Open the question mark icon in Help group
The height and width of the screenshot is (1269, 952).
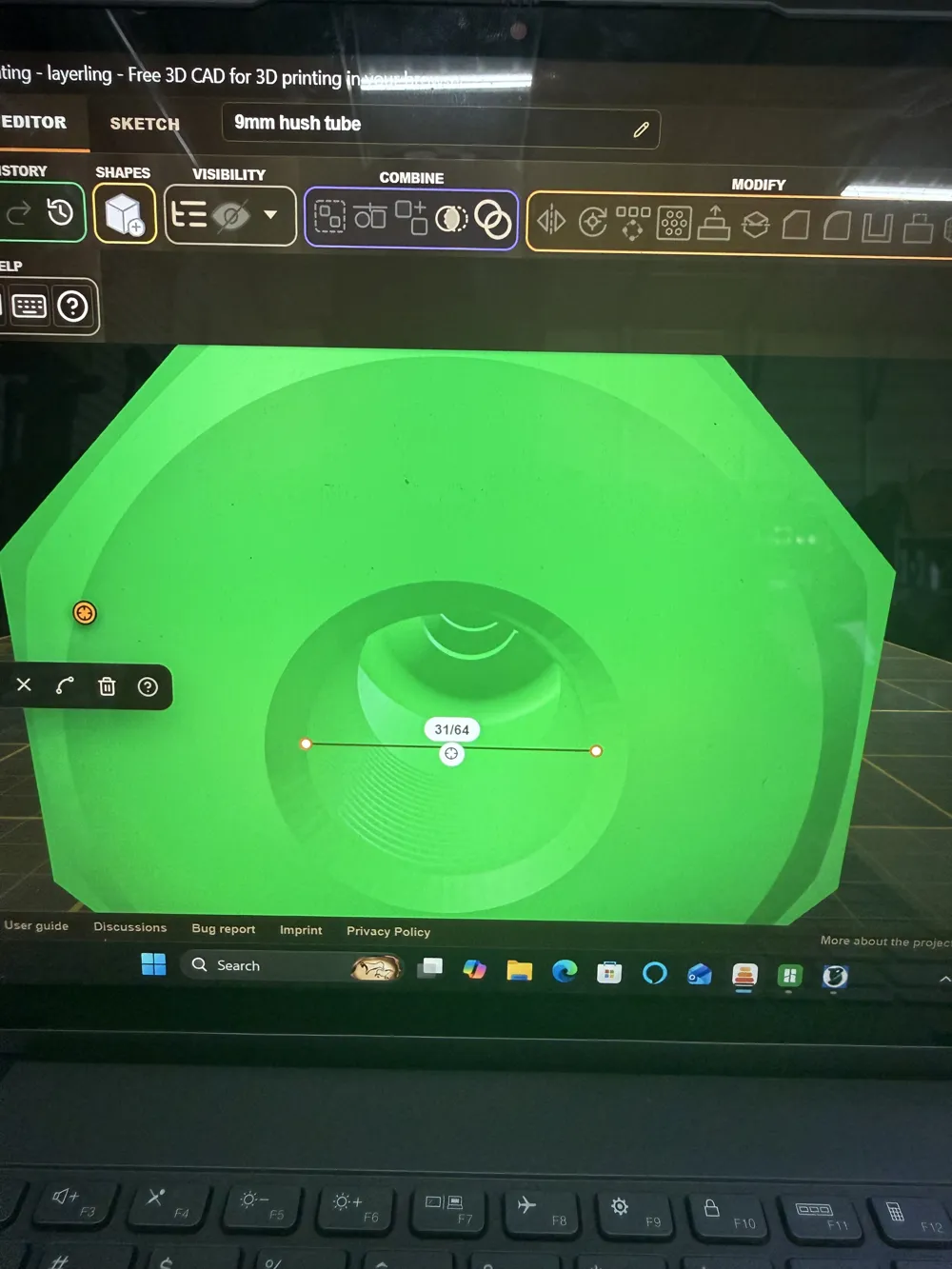tap(72, 307)
